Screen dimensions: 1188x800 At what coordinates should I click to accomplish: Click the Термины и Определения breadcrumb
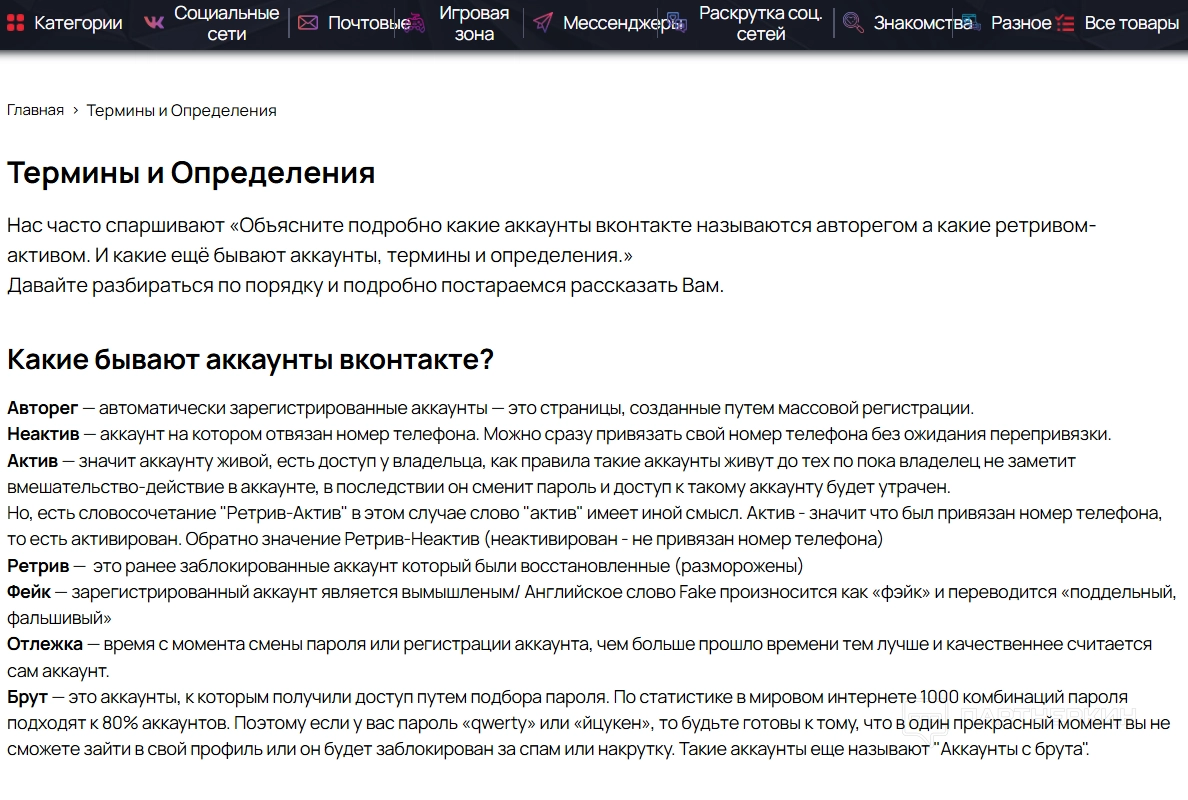[181, 110]
